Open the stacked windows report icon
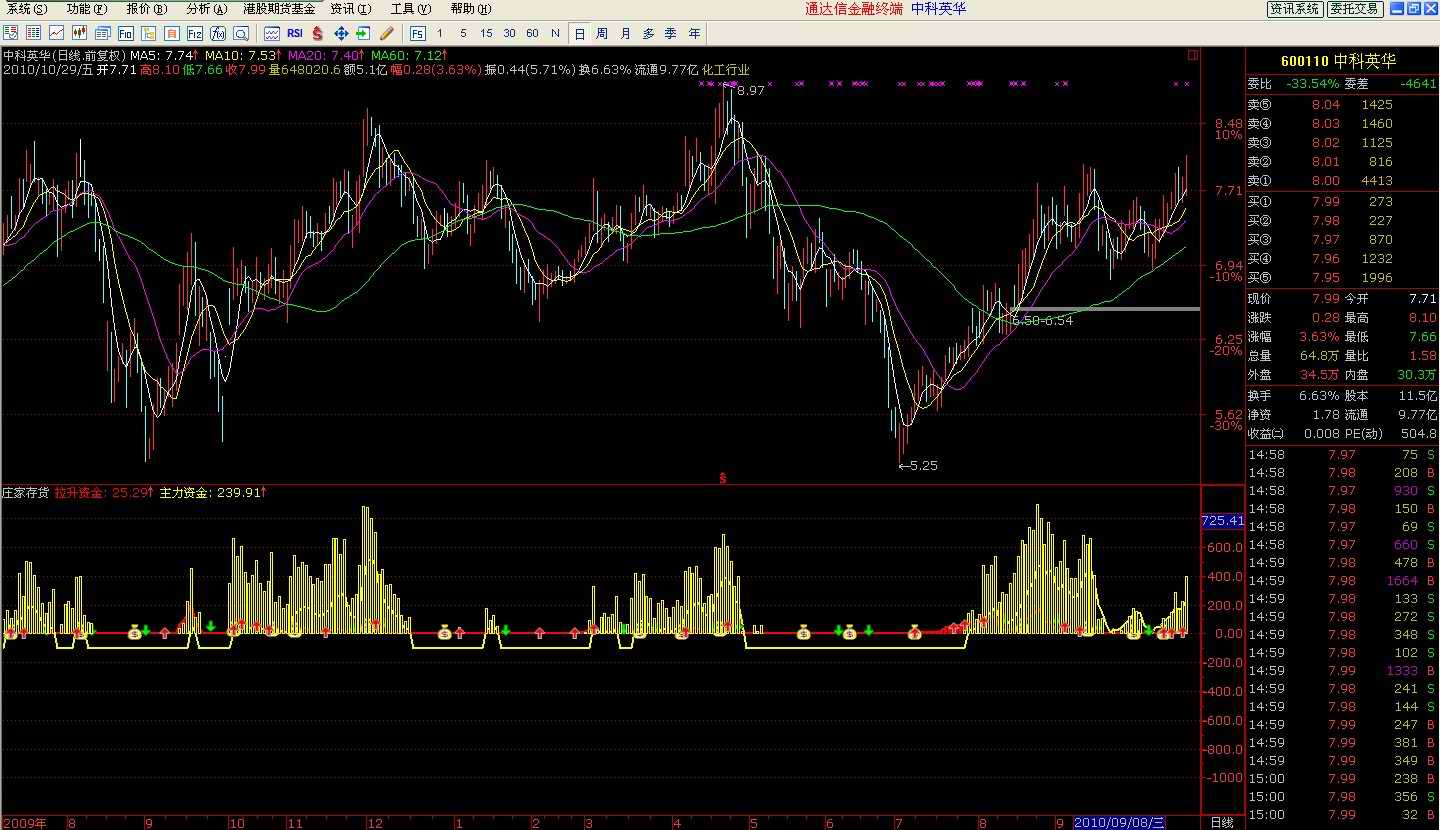Viewport: 1440px width, 830px height. (x=102, y=33)
